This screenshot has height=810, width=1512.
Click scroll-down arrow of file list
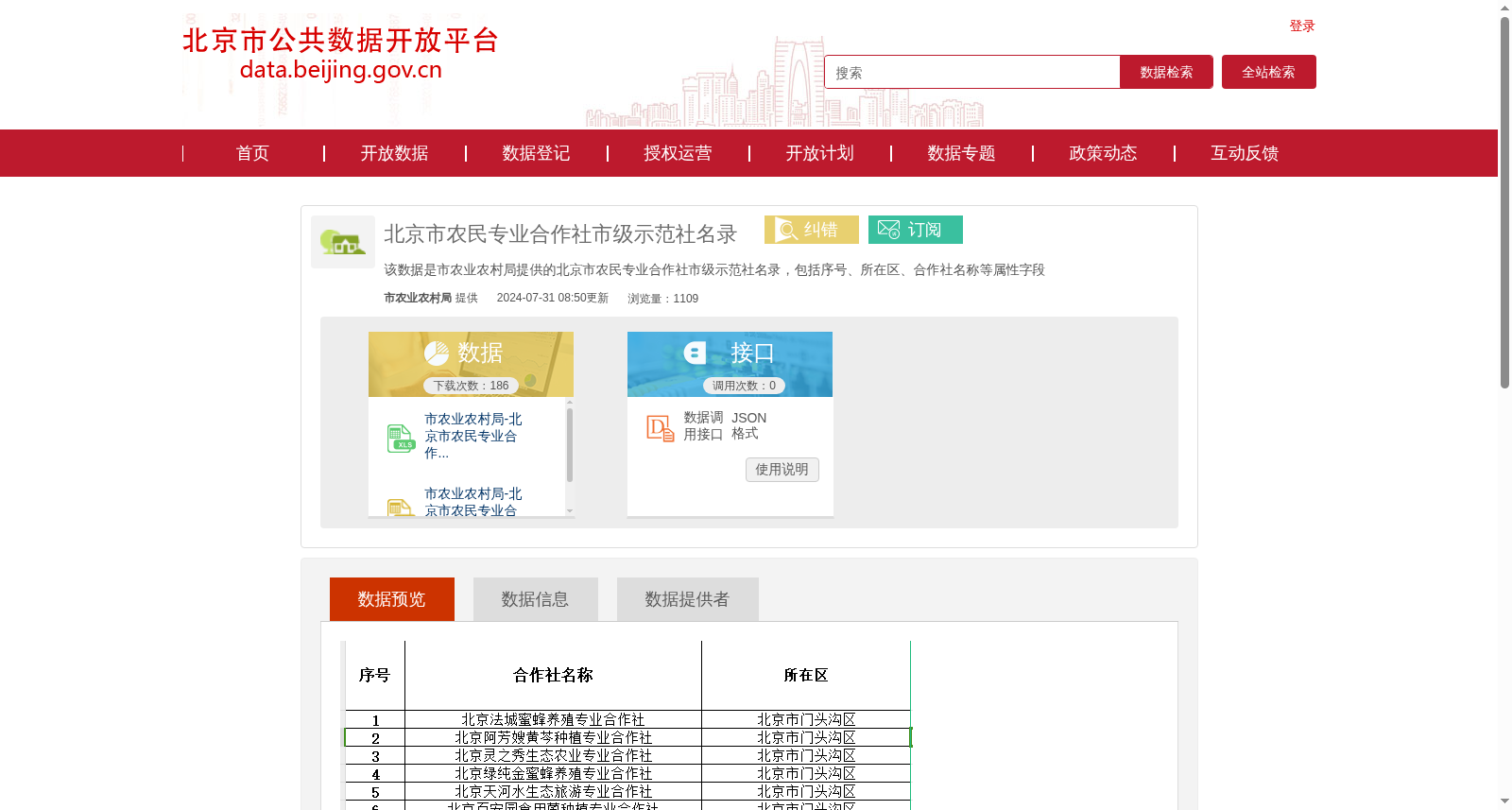click(570, 510)
